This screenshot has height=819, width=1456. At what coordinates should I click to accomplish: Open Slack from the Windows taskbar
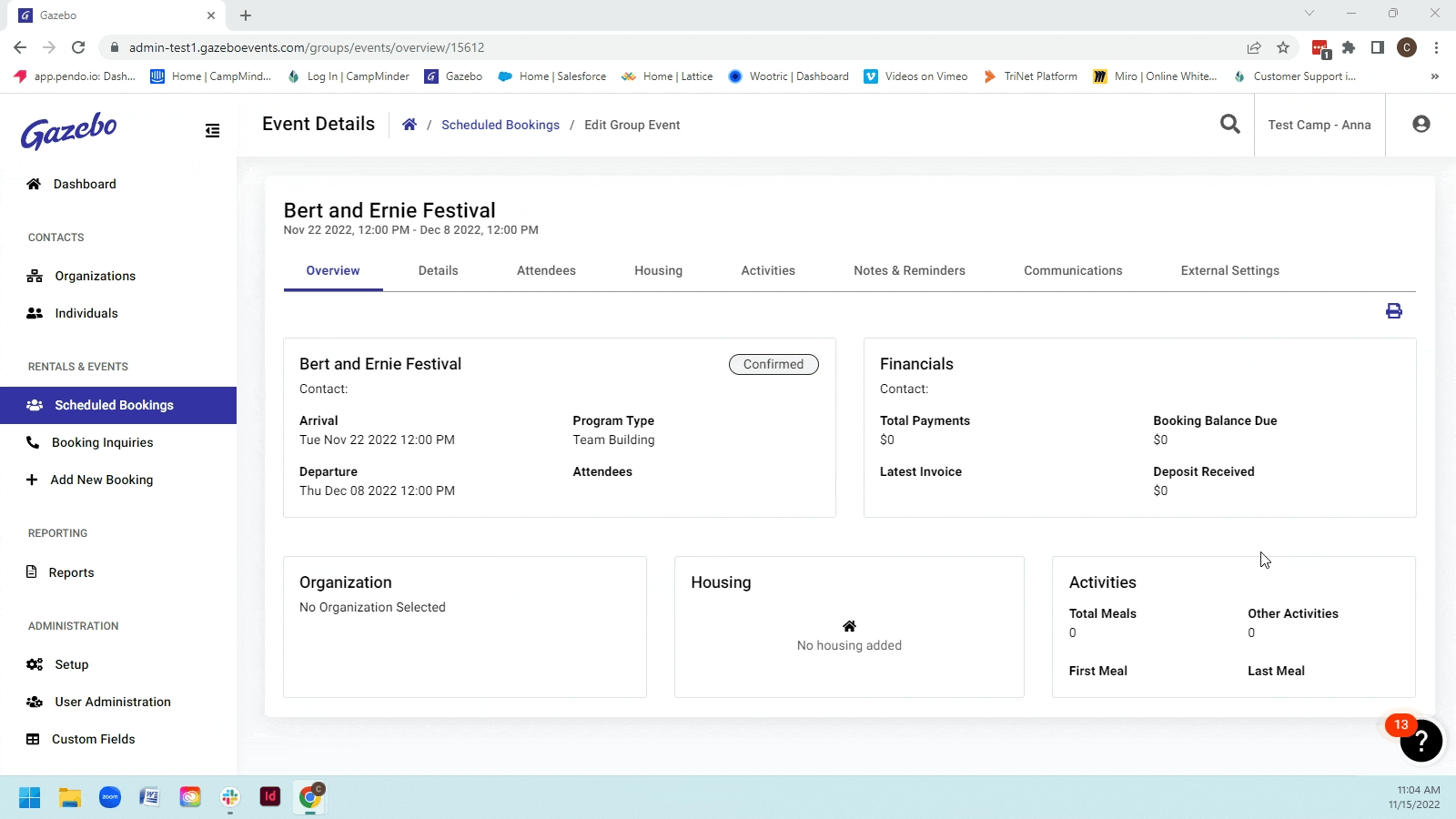click(230, 797)
